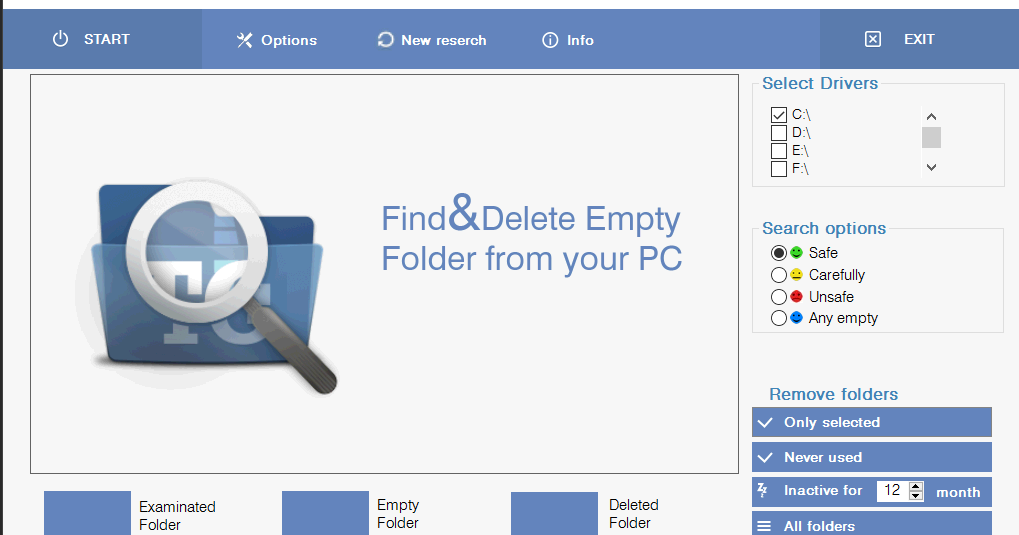
Task: Open the Options menu
Action: [277, 40]
